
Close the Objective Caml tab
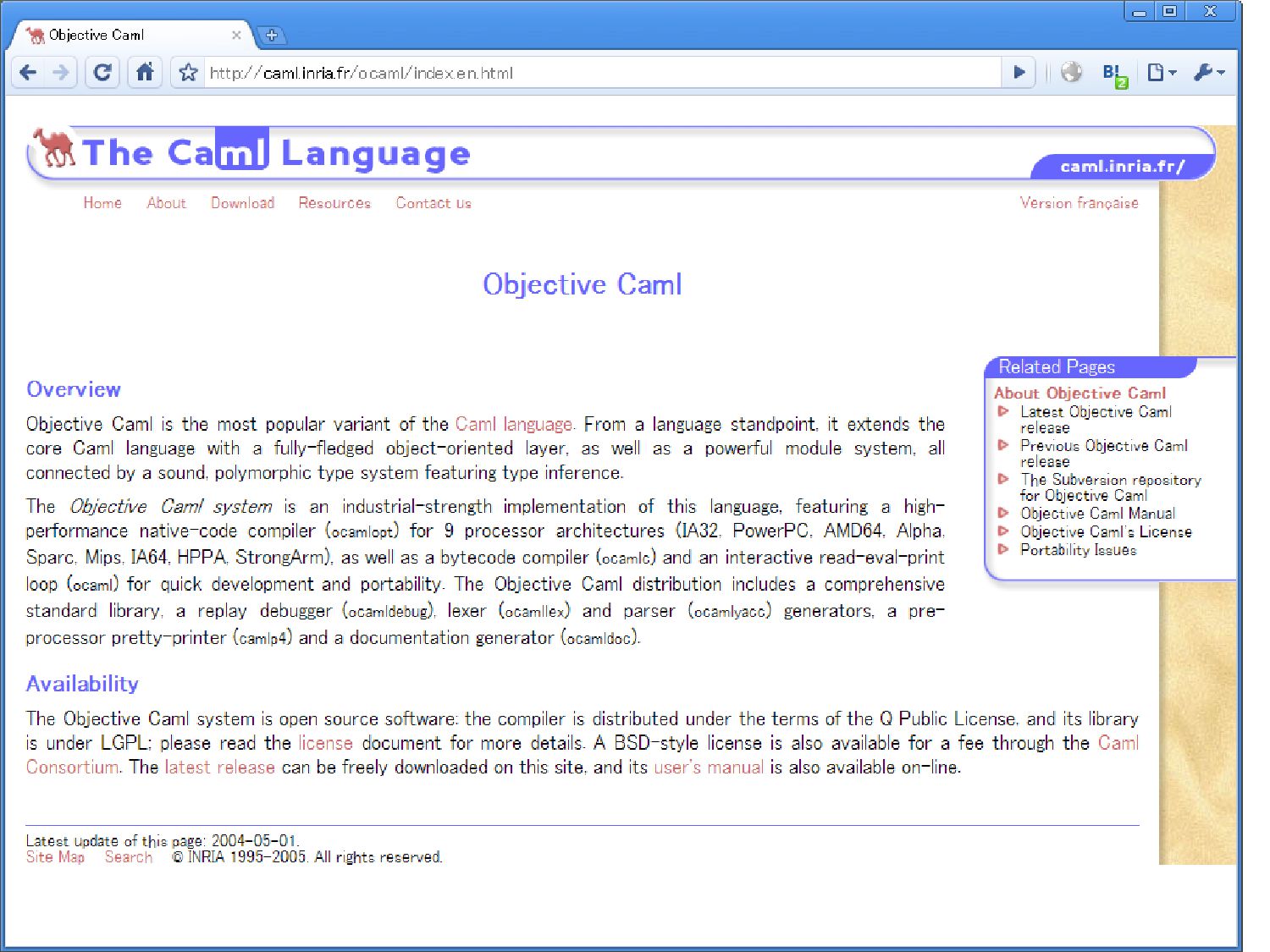(236, 35)
